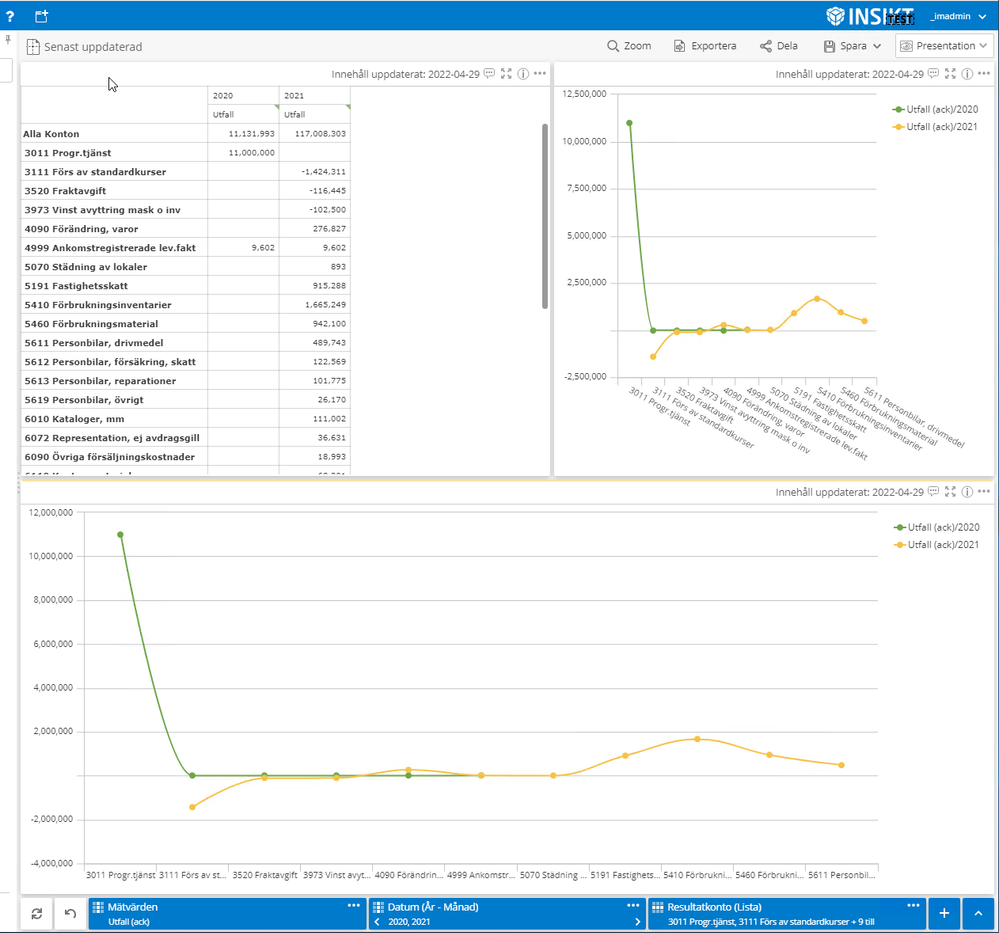Image resolution: width=999 pixels, height=933 pixels.
Task: Select the 6090 Övriga försäljningskostnader row
Action: click(185, 457)
